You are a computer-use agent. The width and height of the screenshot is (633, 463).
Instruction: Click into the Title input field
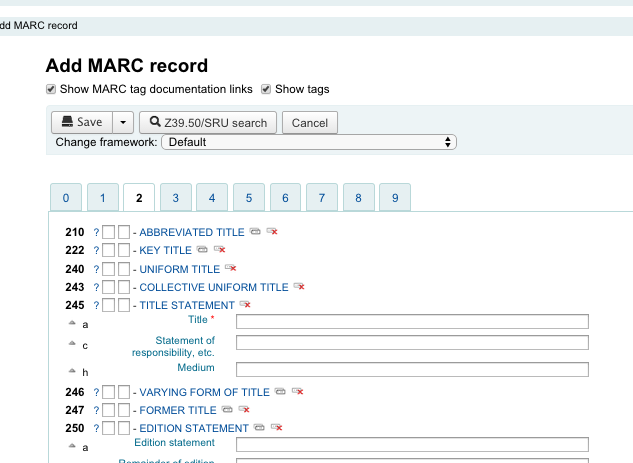click(412, 321)
